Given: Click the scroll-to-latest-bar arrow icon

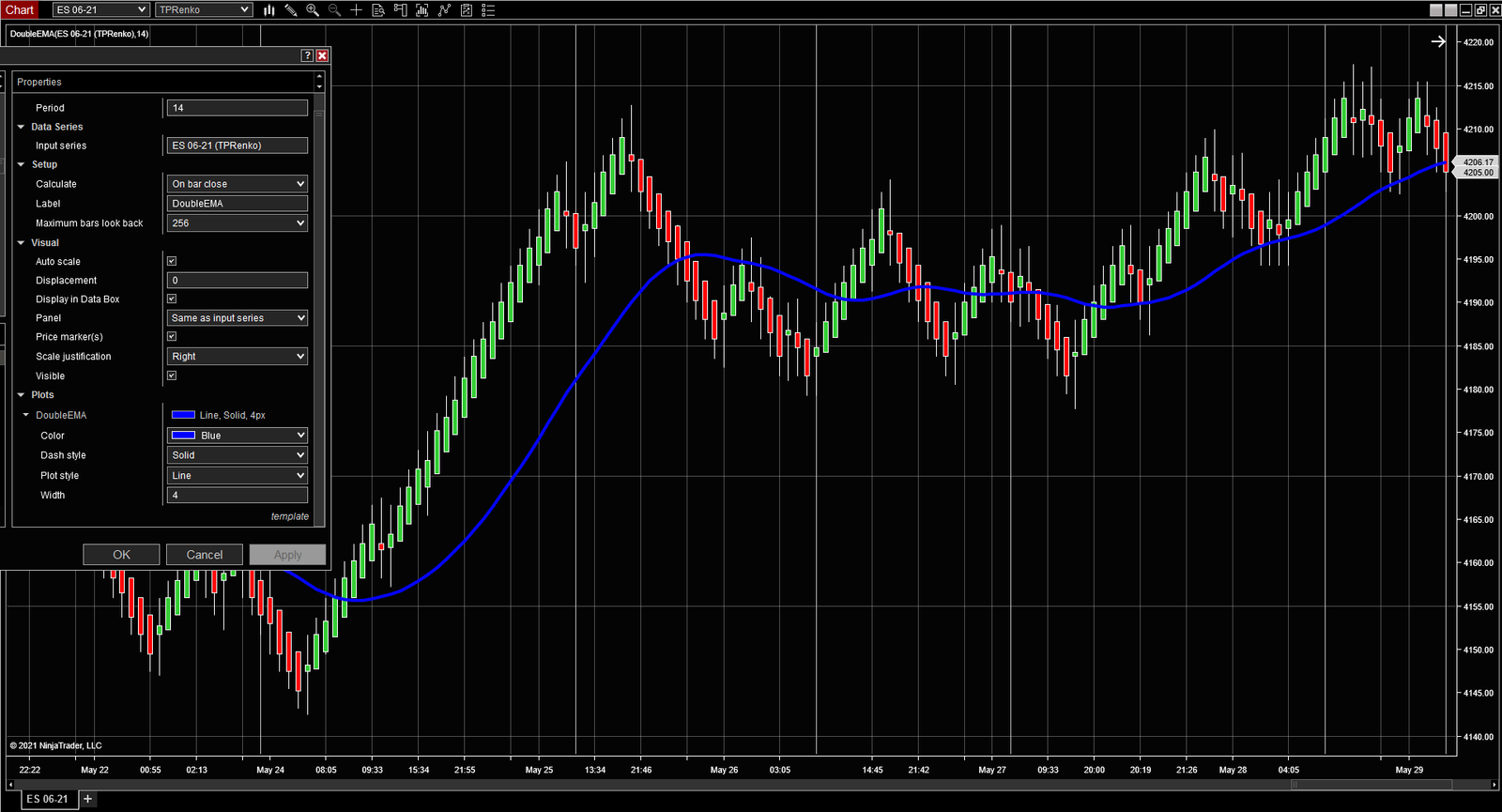Looking at the screenshot, I should [x=1438, y=41].
